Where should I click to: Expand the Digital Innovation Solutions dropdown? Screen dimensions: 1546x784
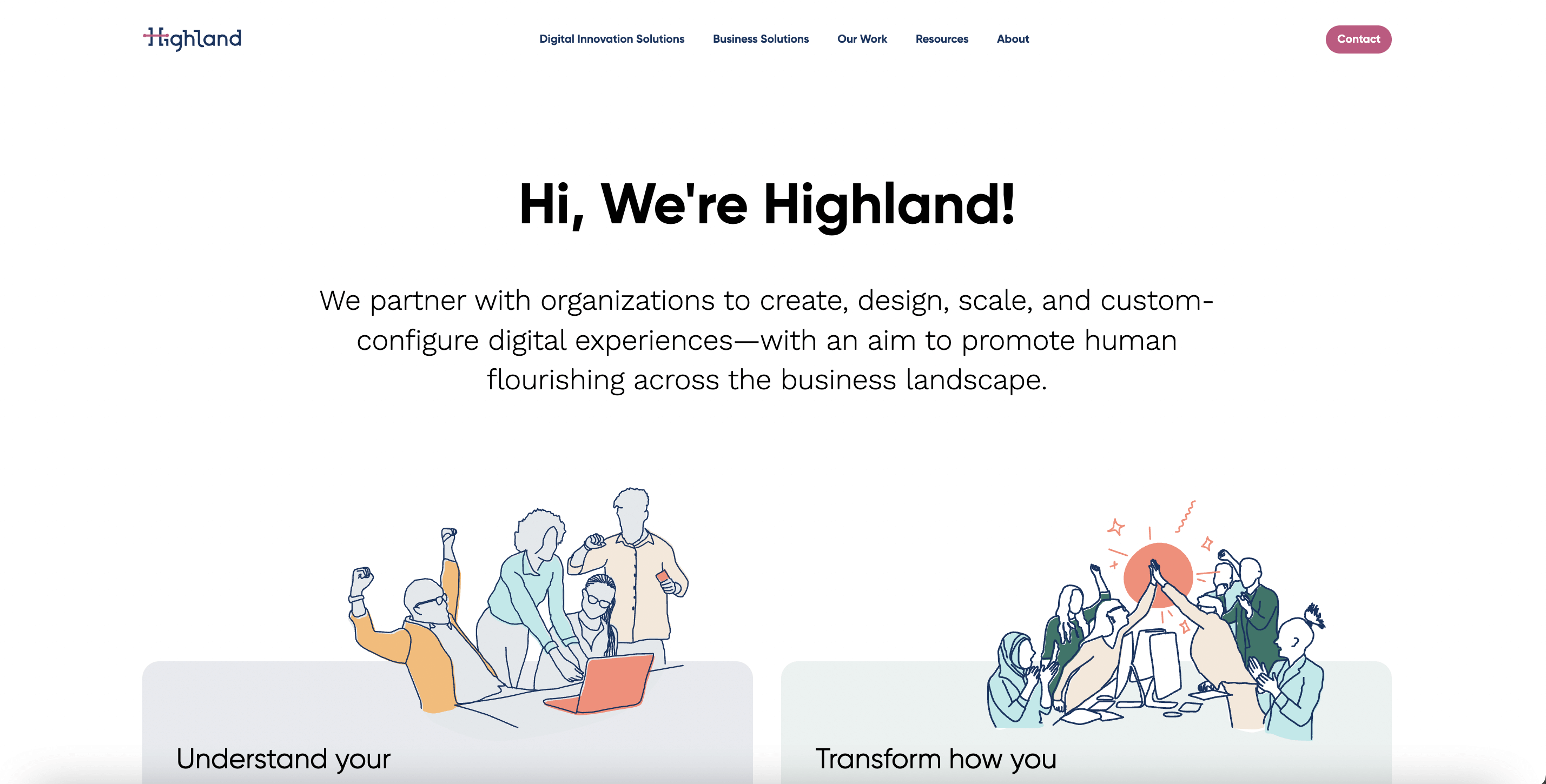point(611,39)
